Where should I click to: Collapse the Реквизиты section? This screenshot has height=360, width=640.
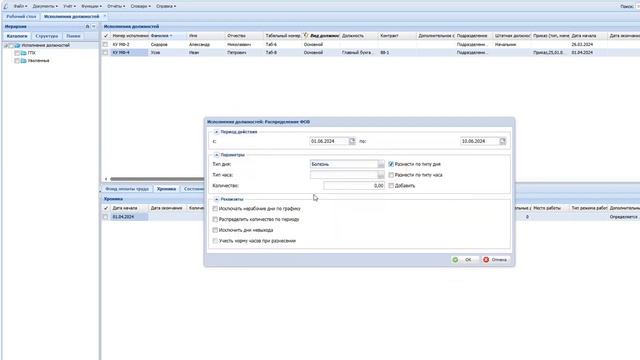coord(216,199)
